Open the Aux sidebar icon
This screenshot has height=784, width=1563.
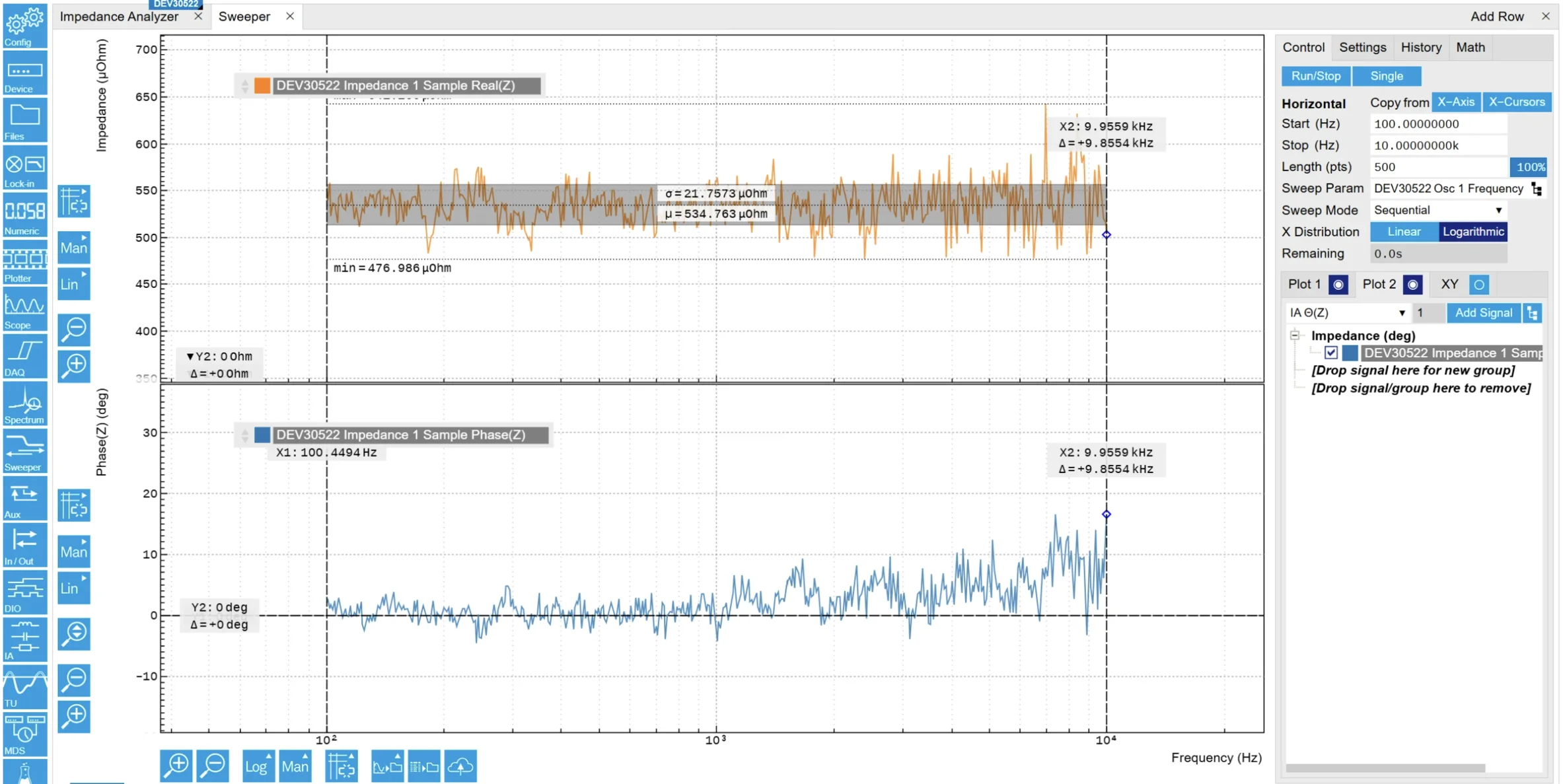(x=24, y=499)
